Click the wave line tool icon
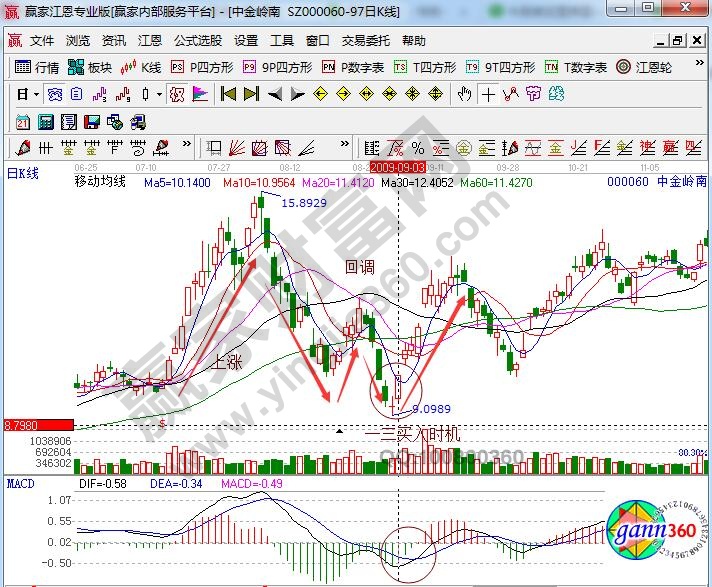This screenshot has height=587, width=712. (x=532, y=148)
